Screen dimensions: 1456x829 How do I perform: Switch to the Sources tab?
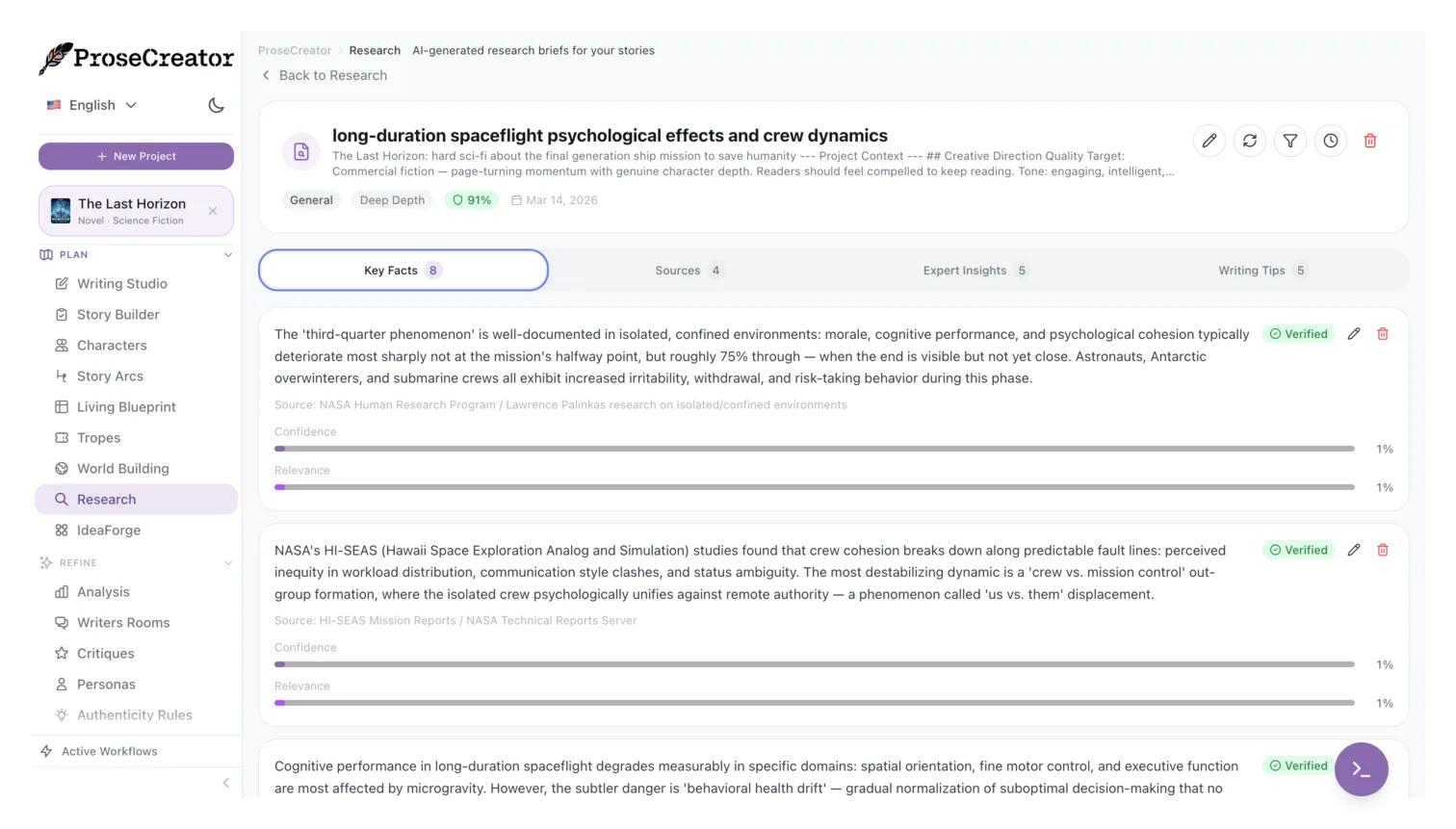click(686, 271)
